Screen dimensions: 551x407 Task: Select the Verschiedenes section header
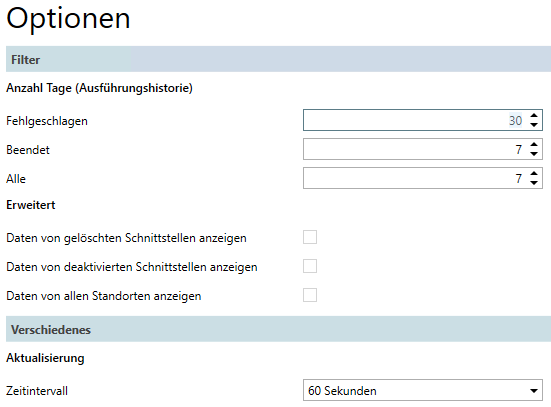pos(278,329)
